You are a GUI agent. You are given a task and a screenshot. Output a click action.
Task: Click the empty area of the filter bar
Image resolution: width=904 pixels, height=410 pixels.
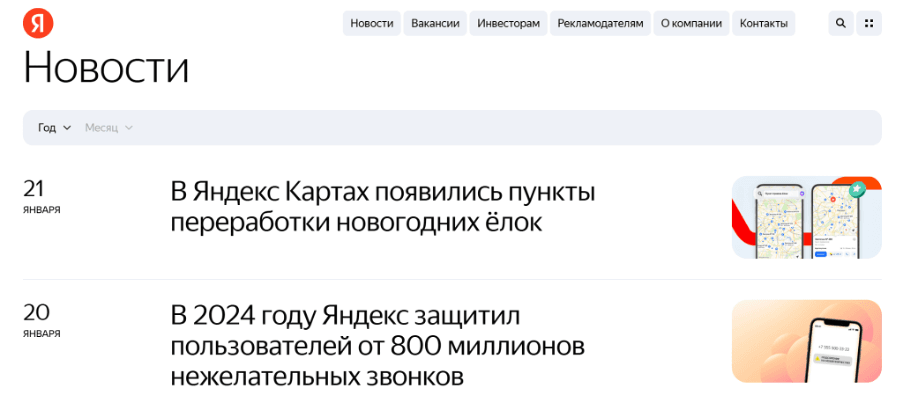point(500,128)
